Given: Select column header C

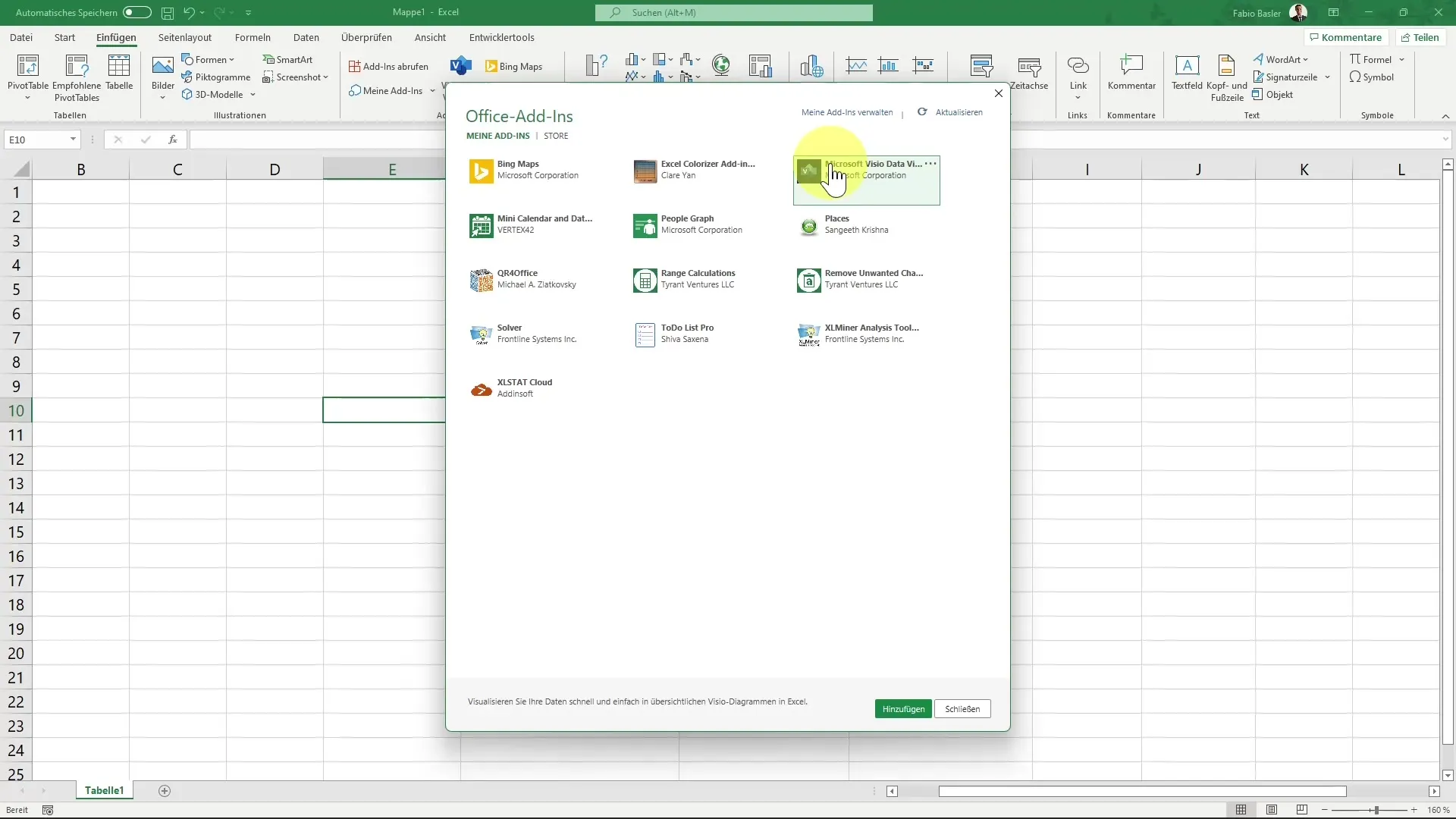Looking at the screenshot, I should pyautogui.click(x=177, y=169).
